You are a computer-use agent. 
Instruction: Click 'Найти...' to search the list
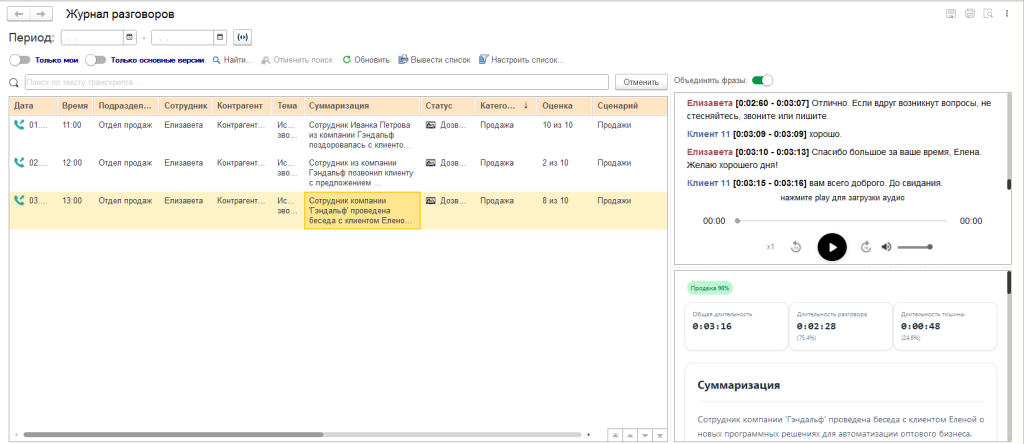coord(233,60)
